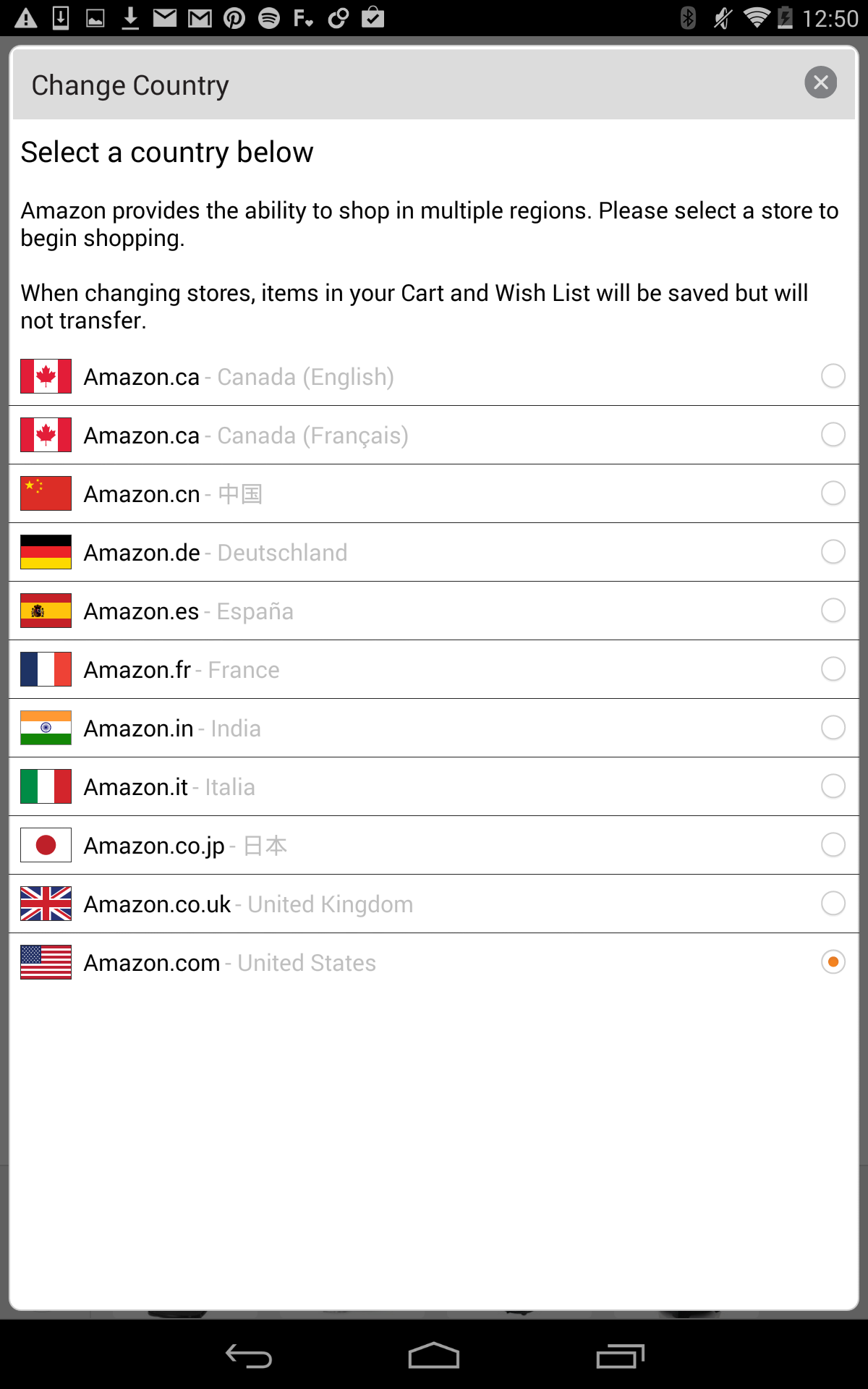Open the Android recent apps button
Screen dimensions: 868x1389
[620, 1356]
